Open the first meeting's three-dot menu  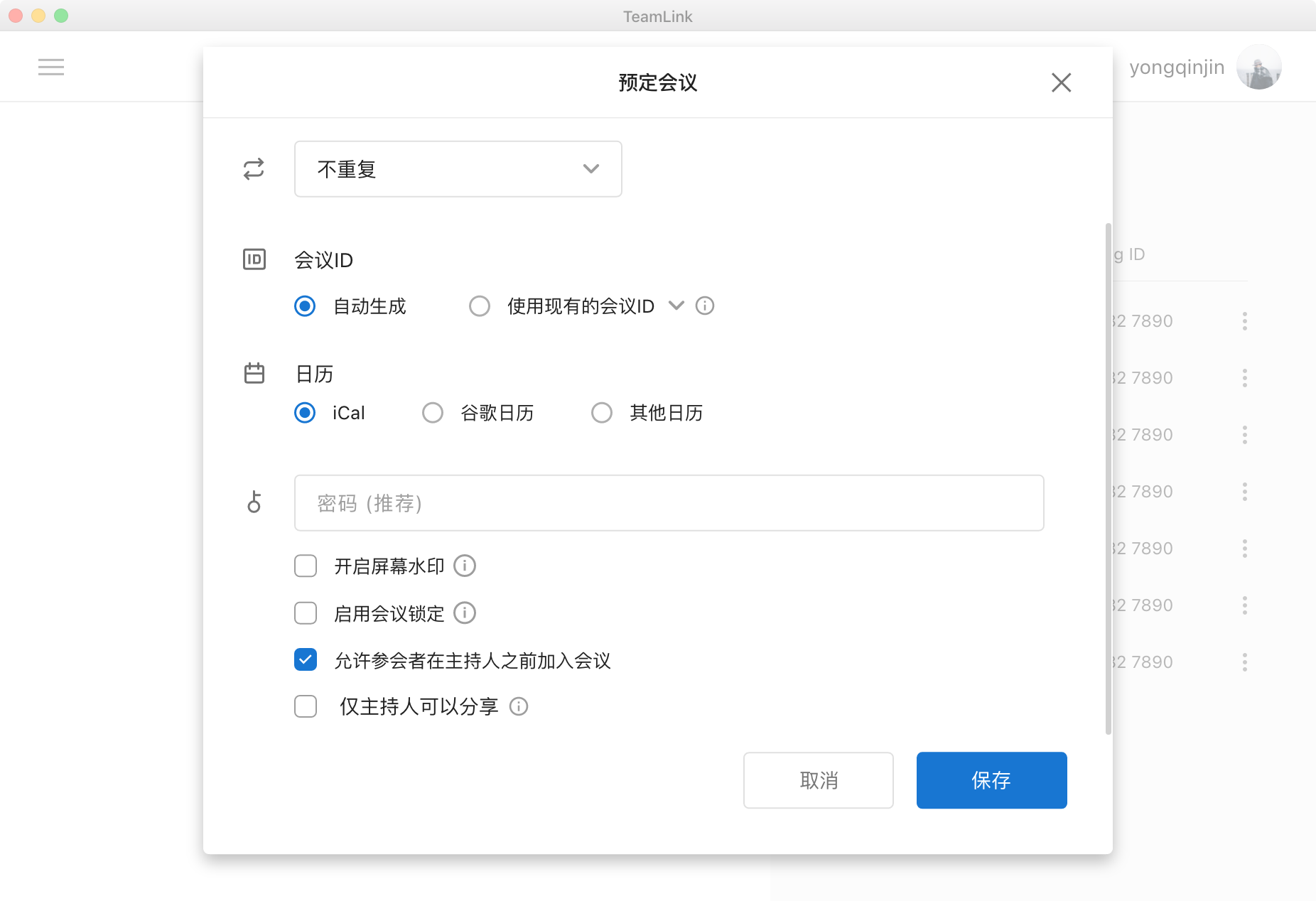(x=1244, y=321)
